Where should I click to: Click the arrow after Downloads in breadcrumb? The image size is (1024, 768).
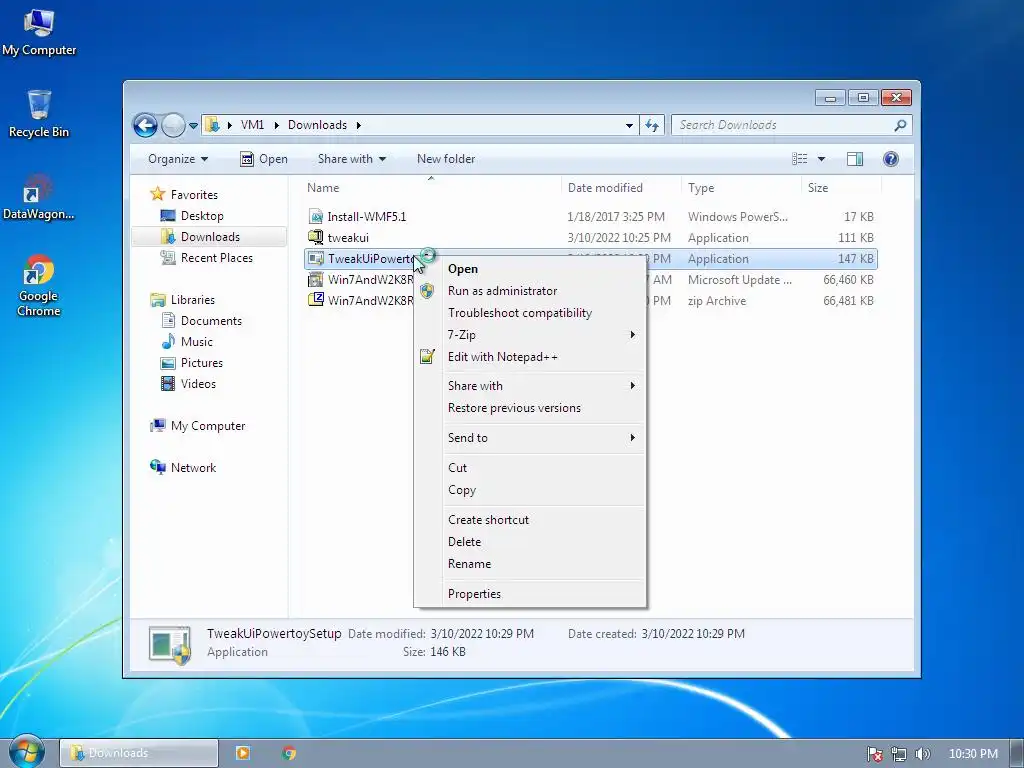[x=359, y=125]
